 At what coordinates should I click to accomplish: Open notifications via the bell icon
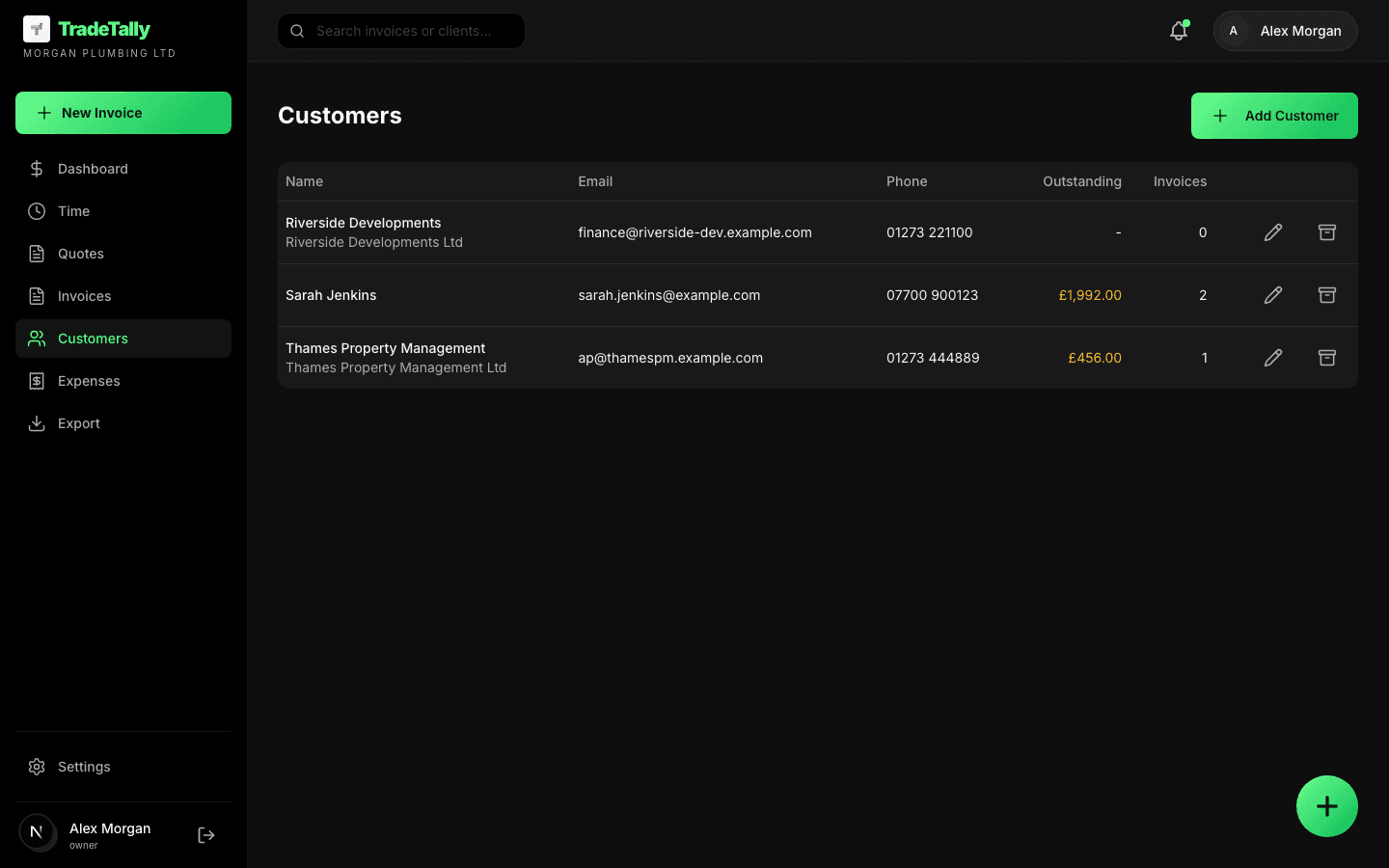pos(1178,30)
